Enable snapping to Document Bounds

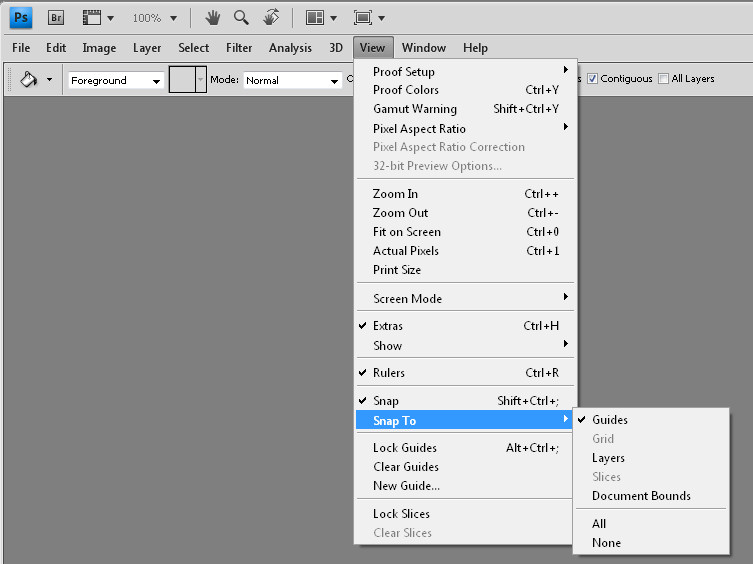[x=651, y=496]
